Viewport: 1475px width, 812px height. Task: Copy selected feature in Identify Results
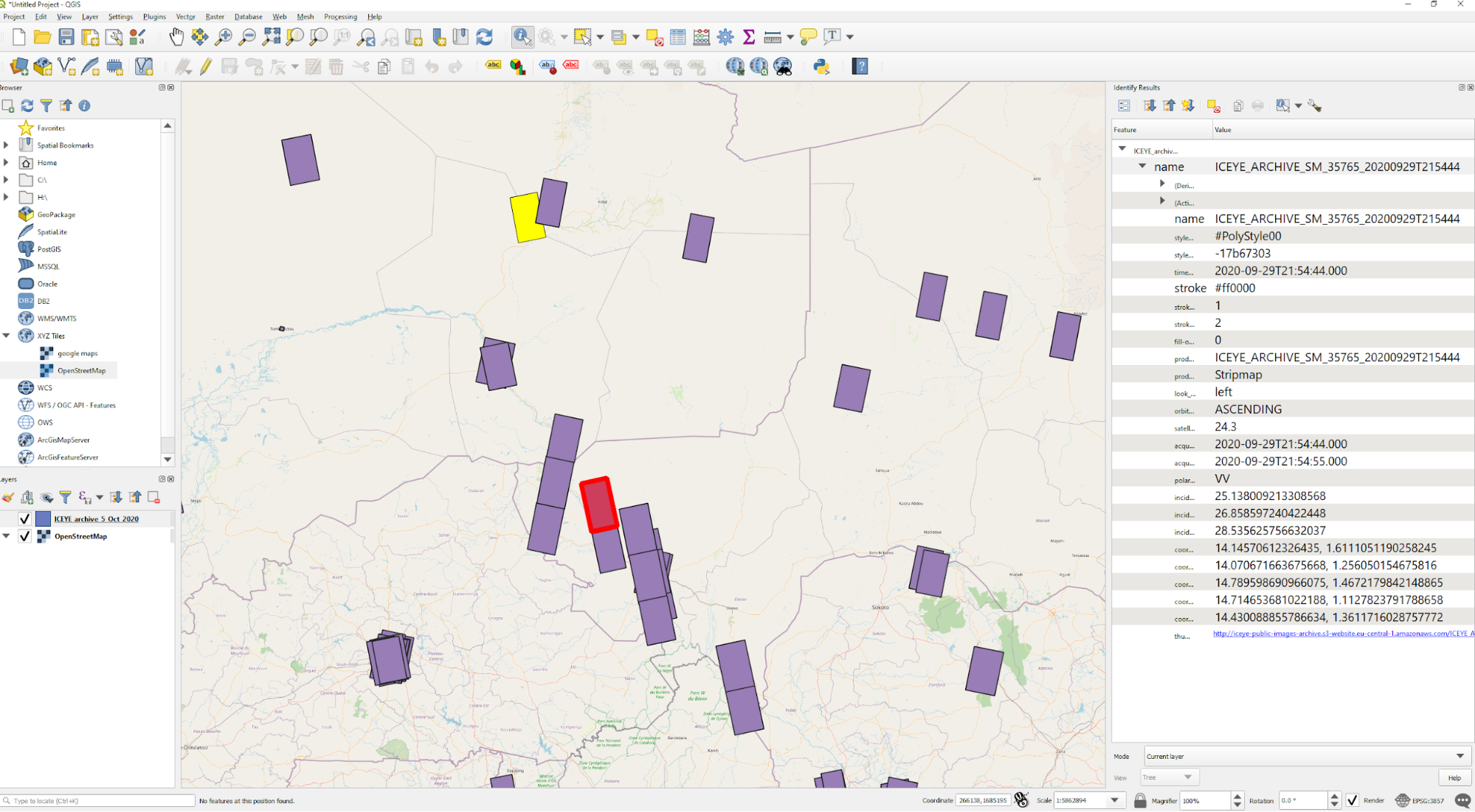click(x=1238, y=105)
